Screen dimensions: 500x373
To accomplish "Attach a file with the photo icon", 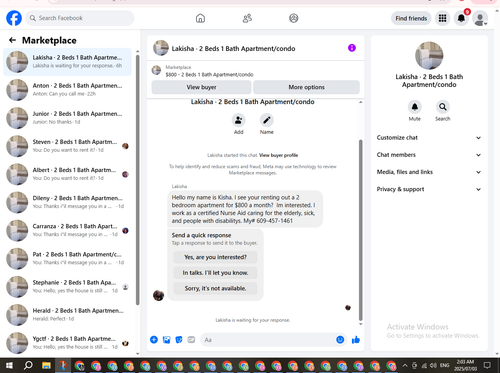I will pyautogui.click(x=166, y=340).
